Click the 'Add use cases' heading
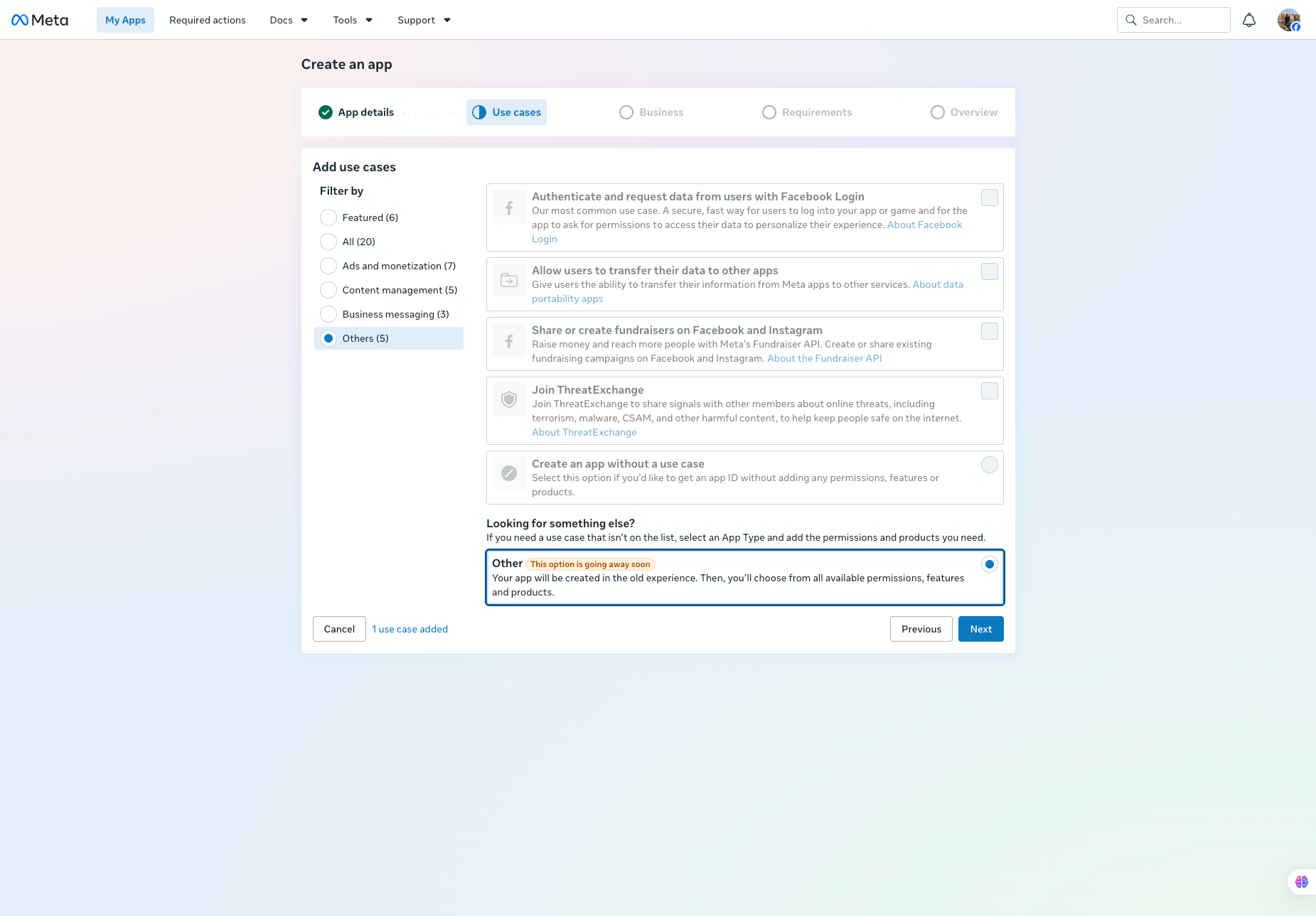1316x916 pixels. [354, 167]
